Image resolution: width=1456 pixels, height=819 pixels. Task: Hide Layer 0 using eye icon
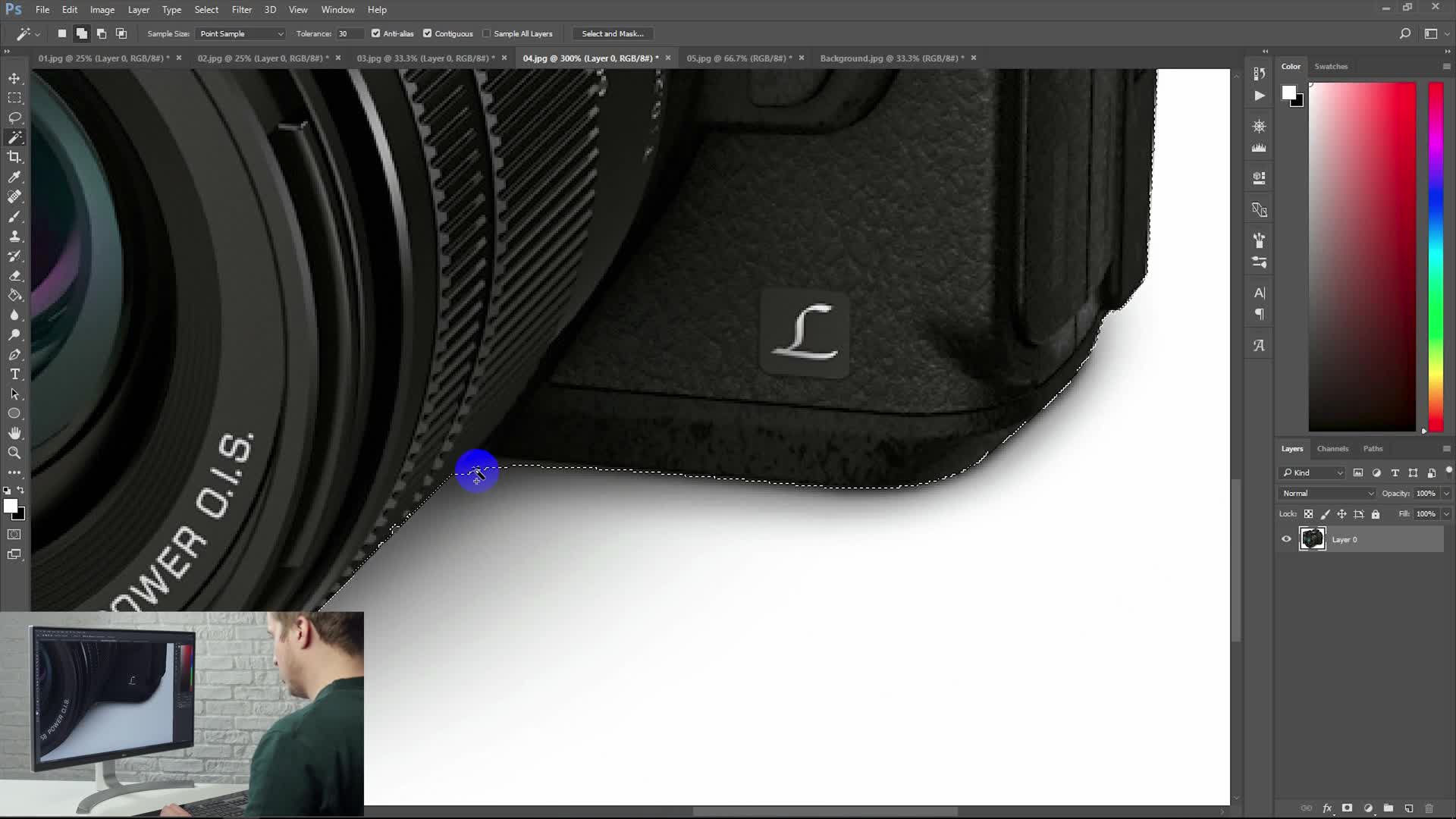coord(1286,539)
